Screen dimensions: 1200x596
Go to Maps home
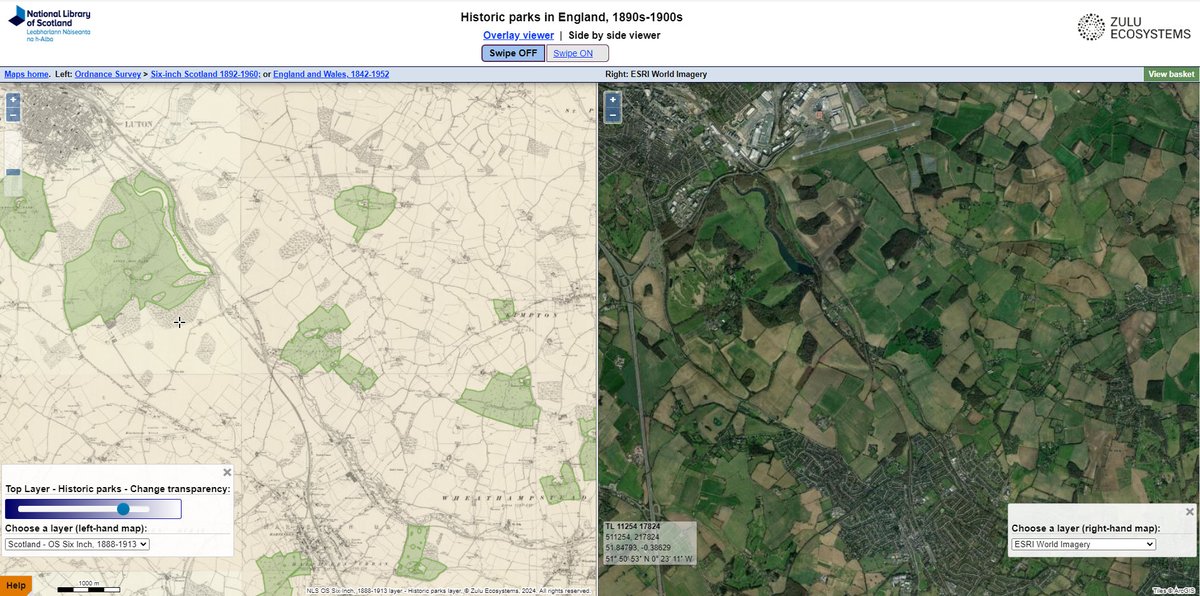pyautogui.click(x=25, y=73)
